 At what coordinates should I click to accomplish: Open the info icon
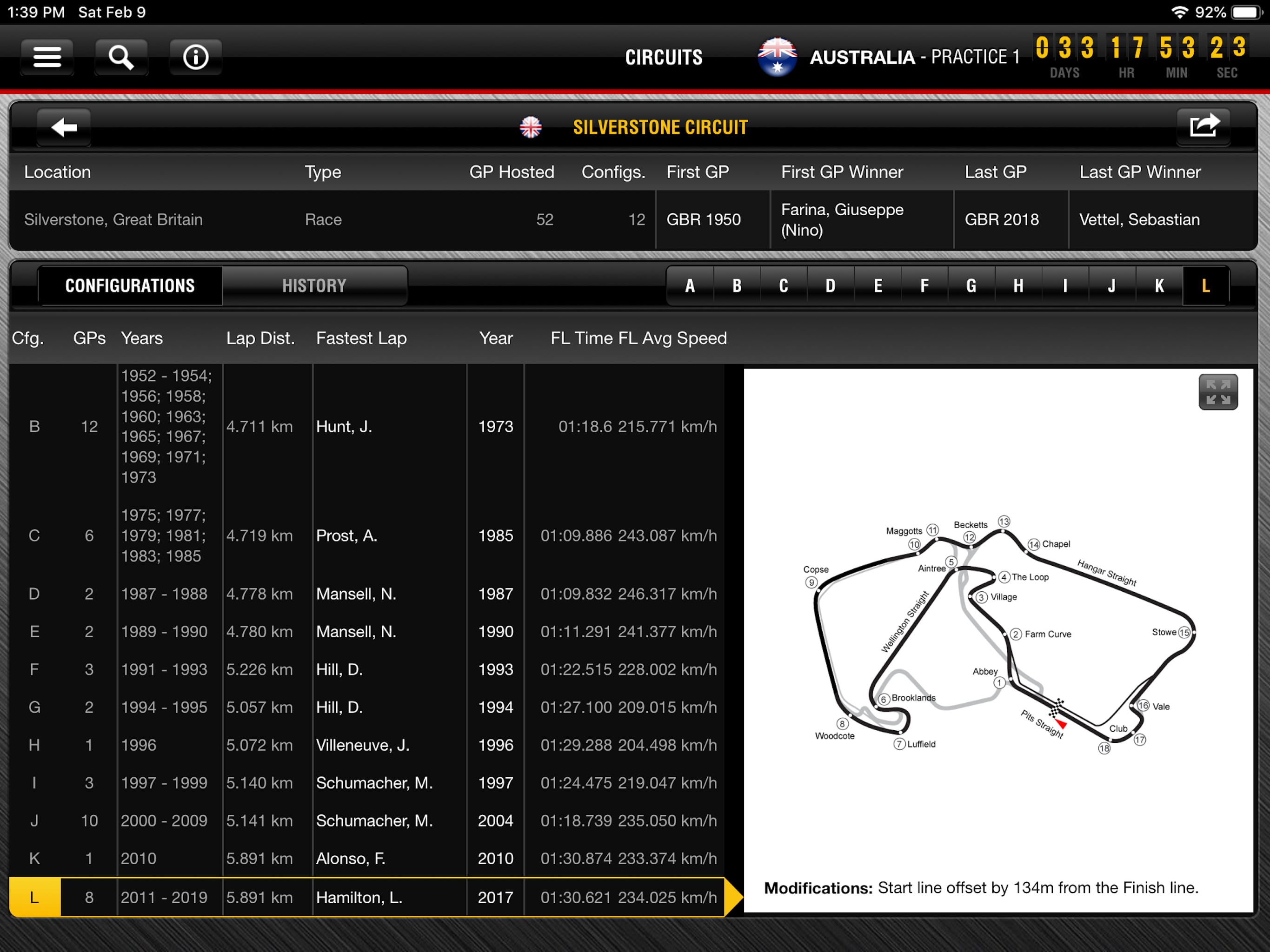[195, 57]
